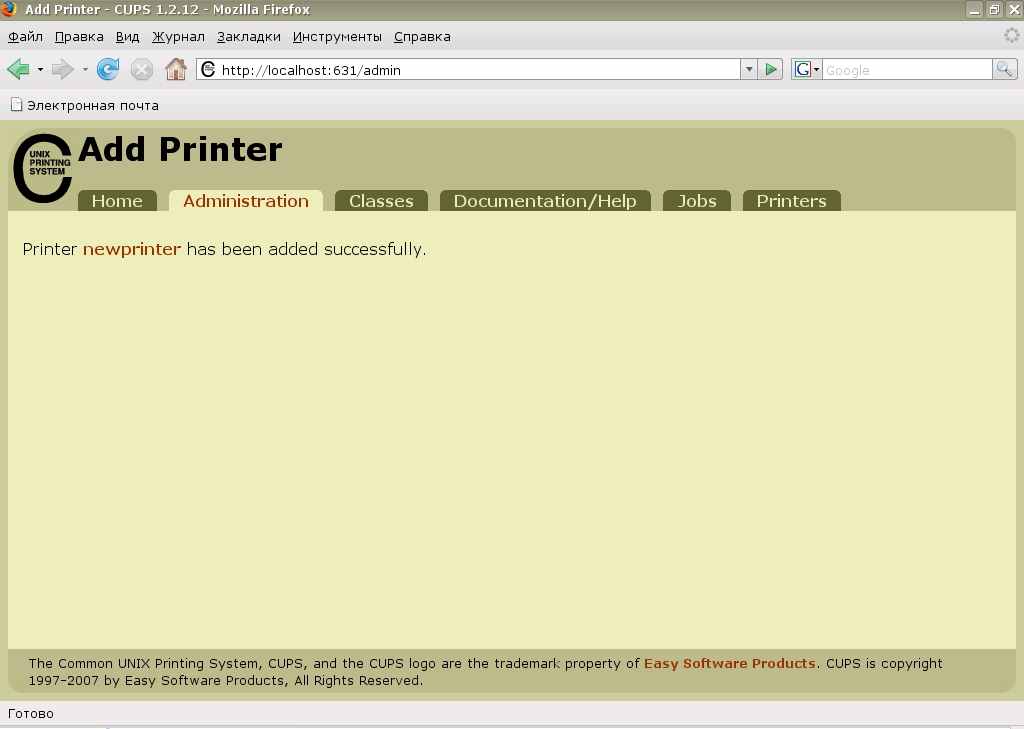Open the Журнал menu
The image size is (1024, 729).
[x=178, y=37]
